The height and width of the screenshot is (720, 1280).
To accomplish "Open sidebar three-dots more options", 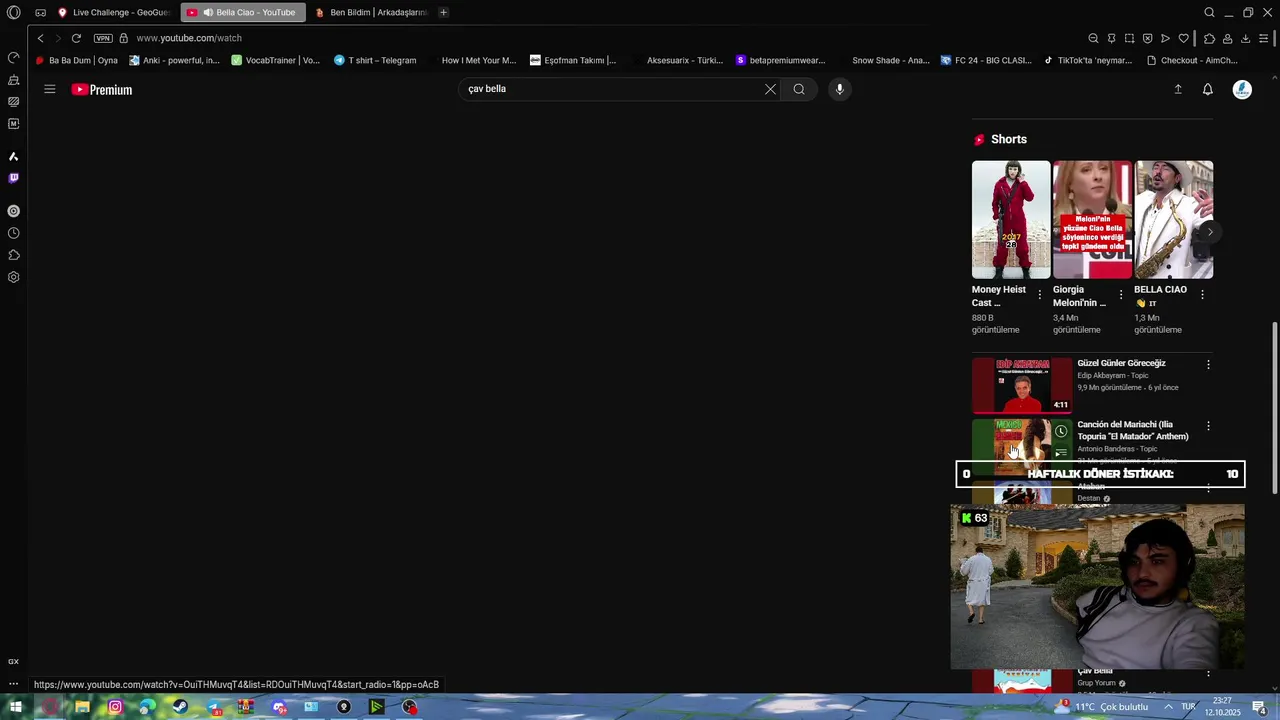I will pyautogui.click(x=13, y=684).
